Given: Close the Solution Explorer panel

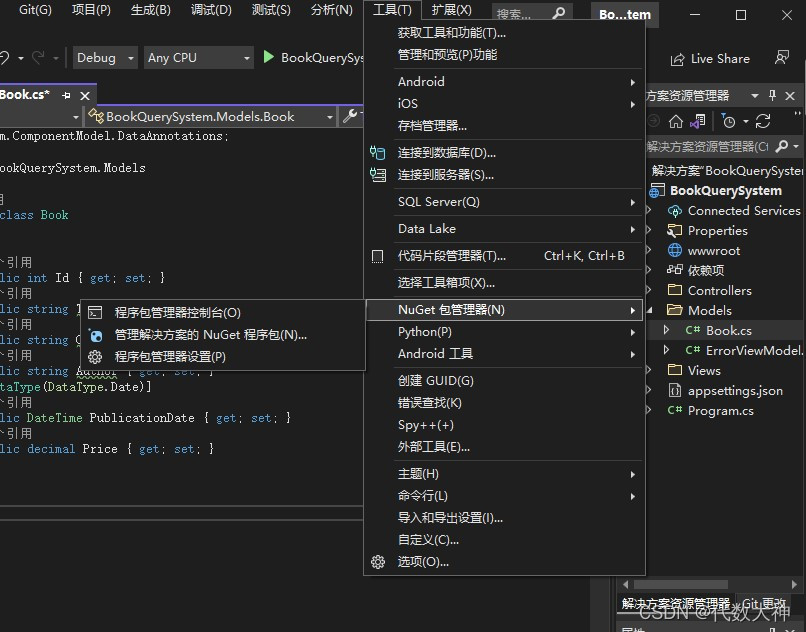Looking at the screenshot, I should coord(791,96).
